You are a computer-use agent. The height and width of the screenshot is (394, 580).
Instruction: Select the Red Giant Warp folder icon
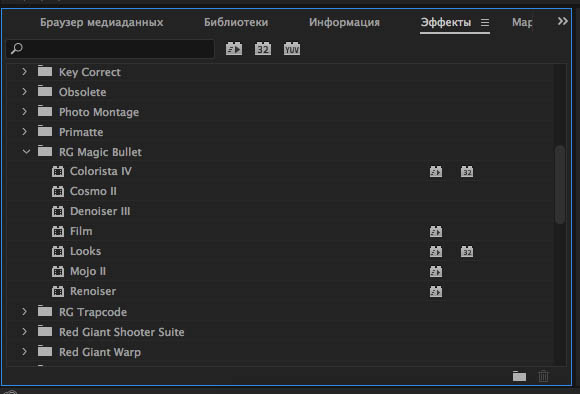pyautogui.click(x=45, y=351)
